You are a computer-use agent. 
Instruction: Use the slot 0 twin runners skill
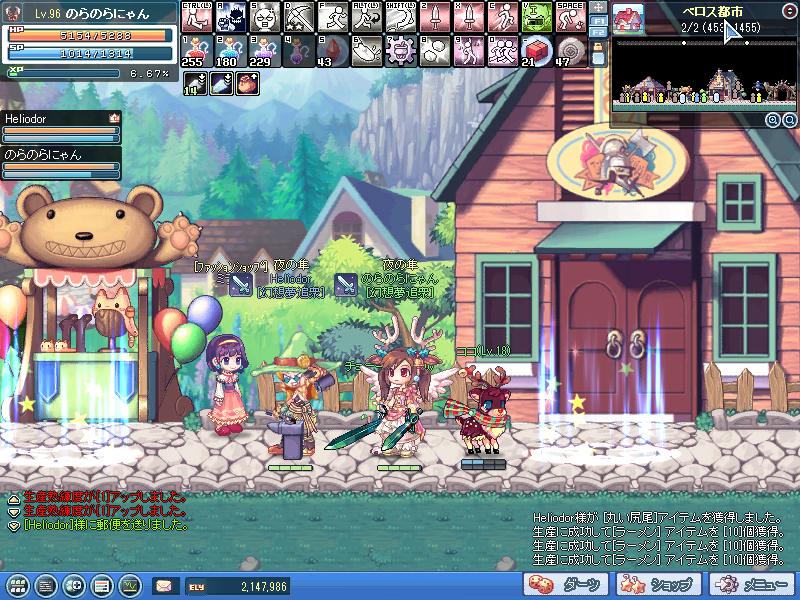tap(503, 51)
